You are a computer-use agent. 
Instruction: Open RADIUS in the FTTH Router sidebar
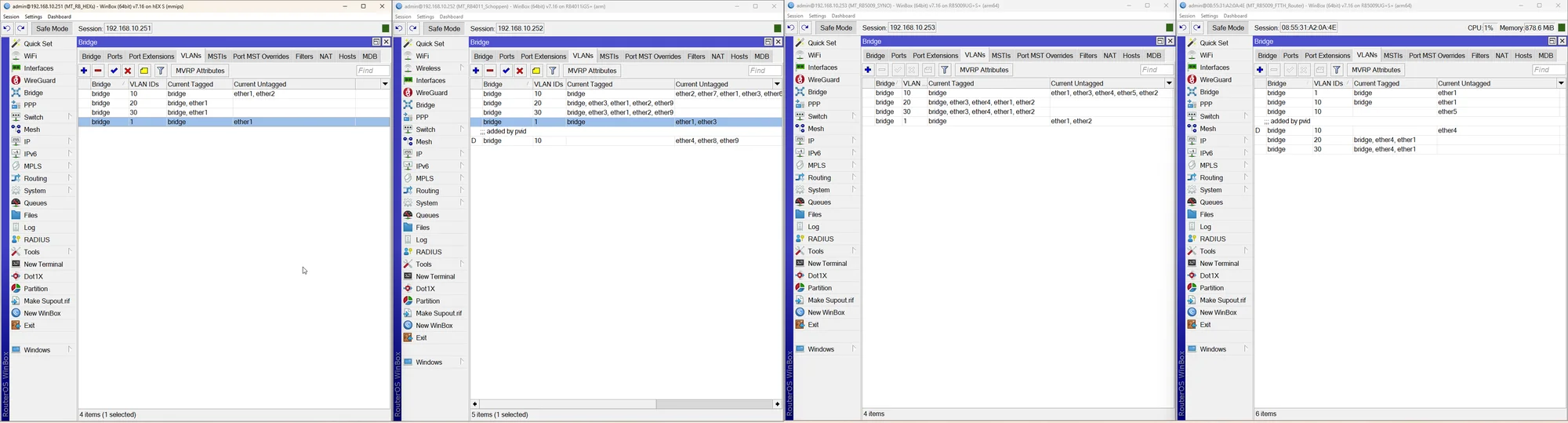coord(1212,239)
